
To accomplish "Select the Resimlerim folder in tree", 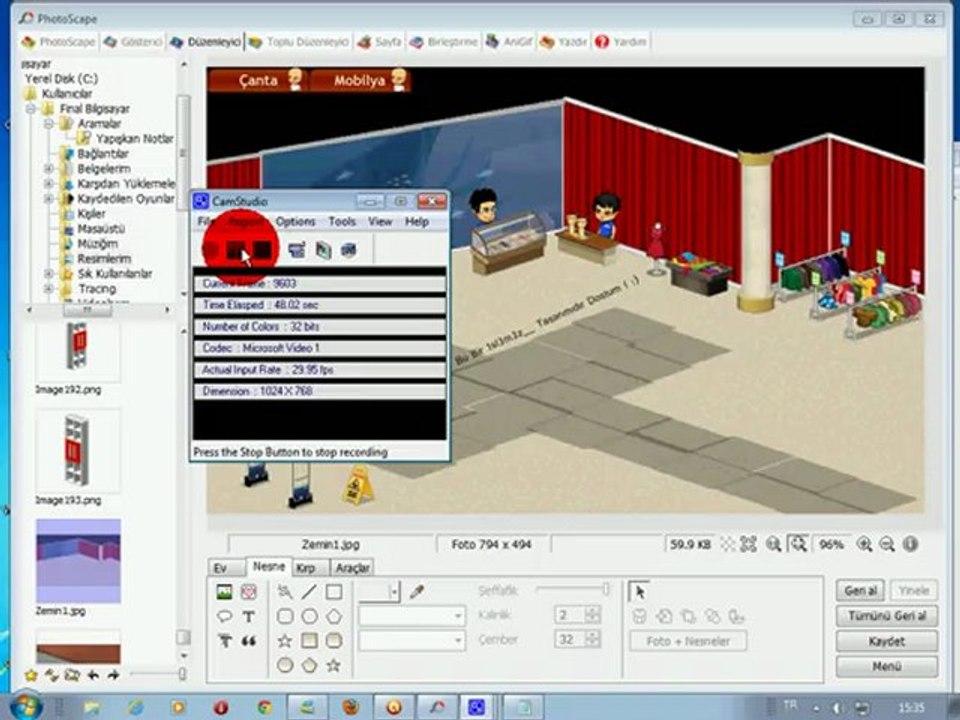I will [103, 258].
